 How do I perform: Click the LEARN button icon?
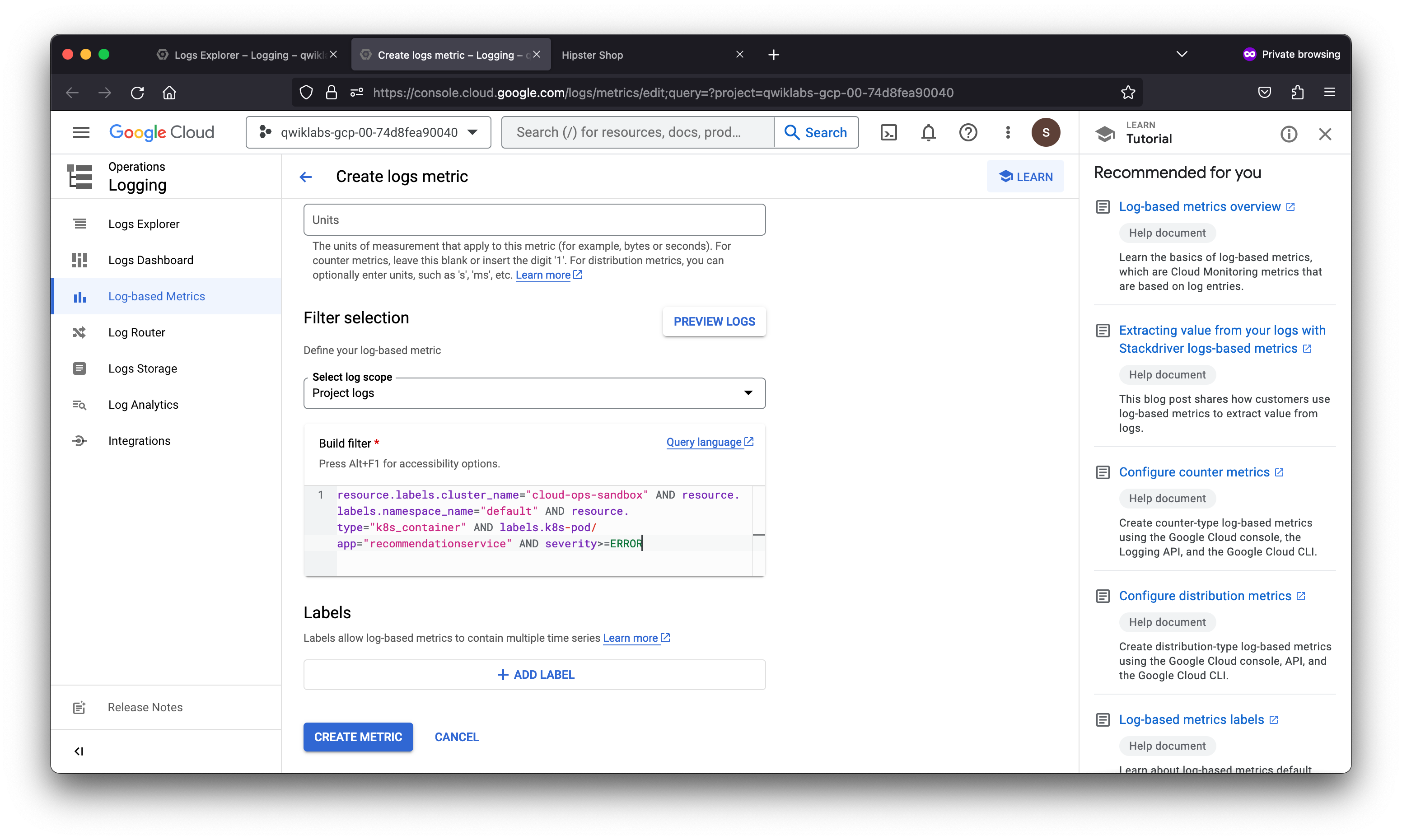point(1006,177)
